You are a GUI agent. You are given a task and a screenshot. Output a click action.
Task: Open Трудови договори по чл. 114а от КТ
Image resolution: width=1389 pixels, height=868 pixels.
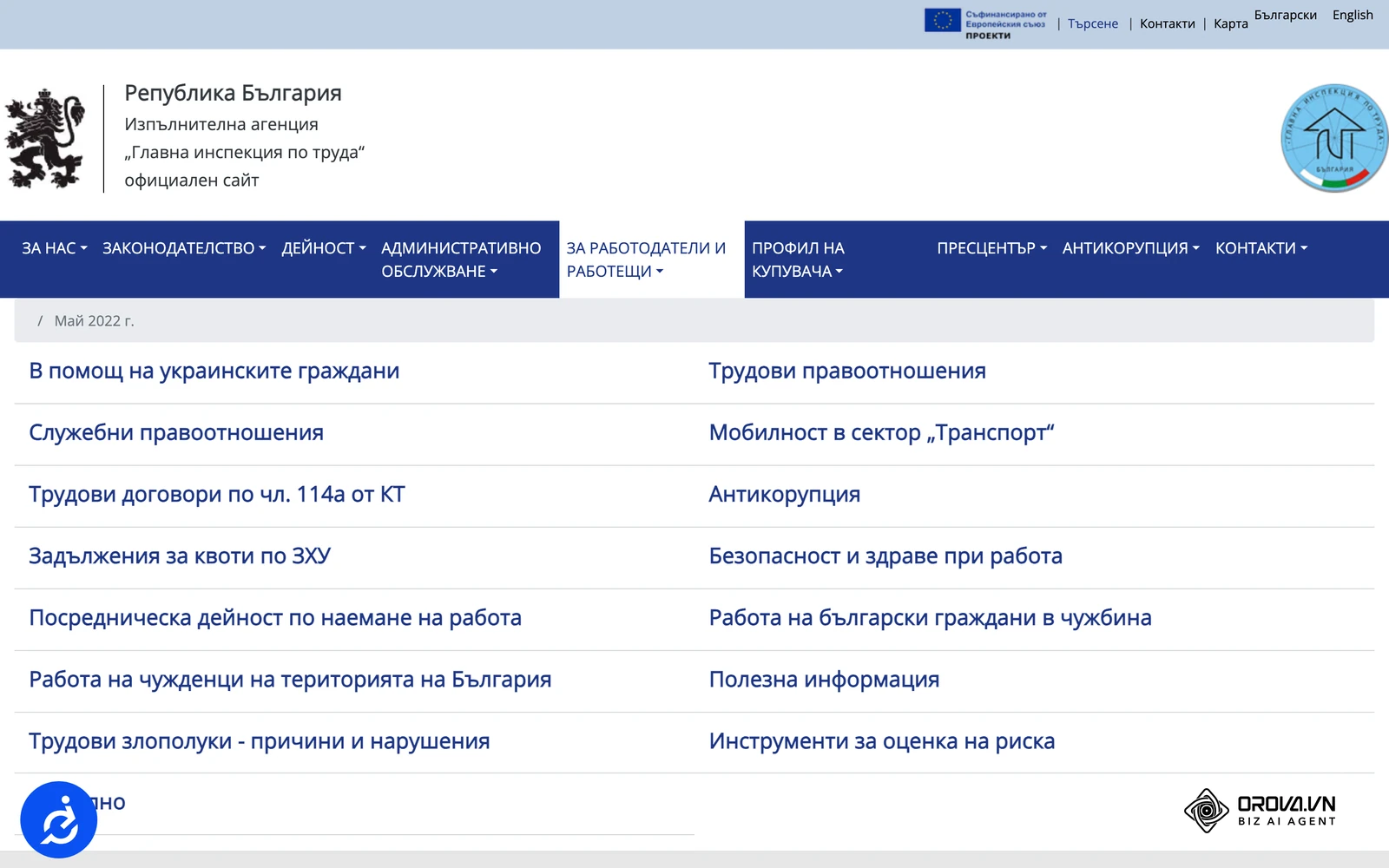click(217, 495)
